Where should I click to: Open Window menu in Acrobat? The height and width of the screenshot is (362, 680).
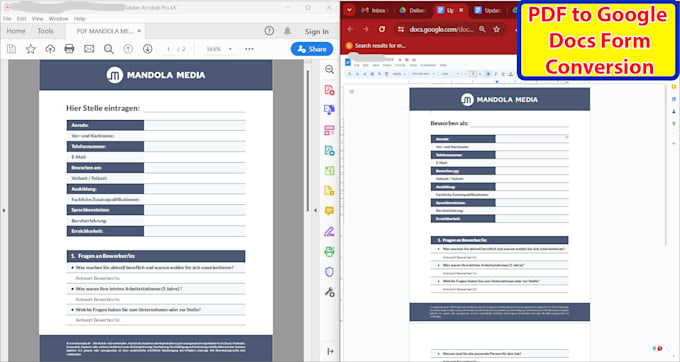pos(59,19)
